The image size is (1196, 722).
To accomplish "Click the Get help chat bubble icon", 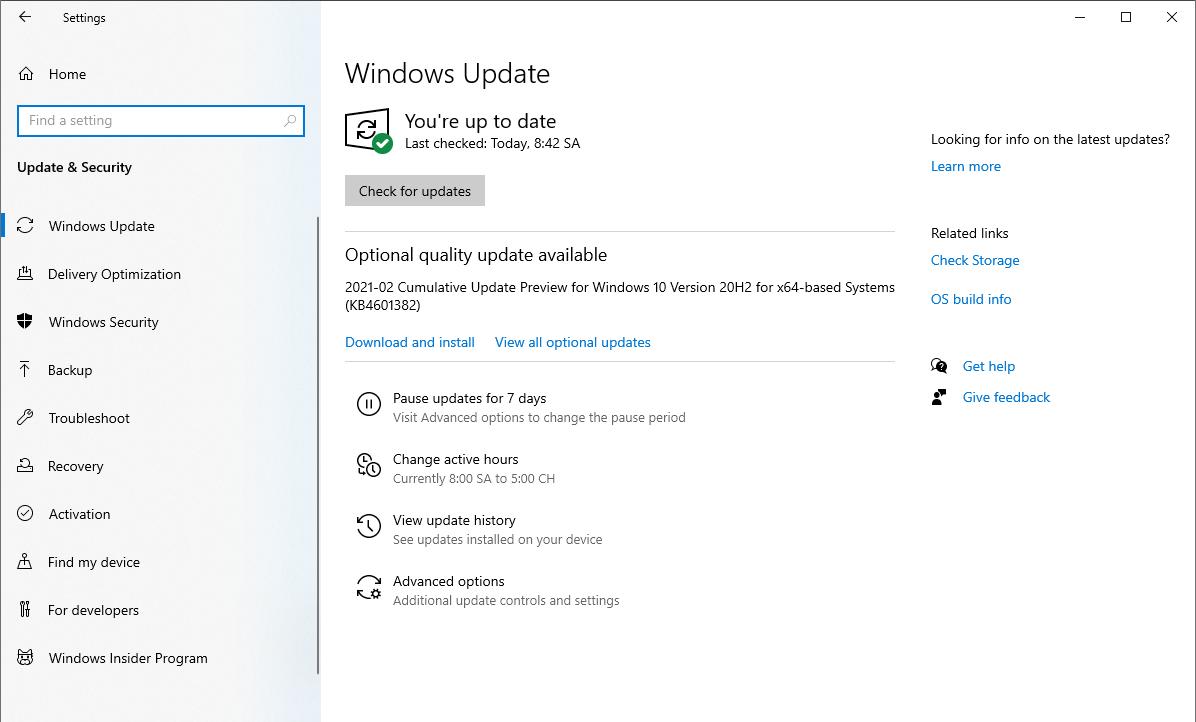I will 939,366.
